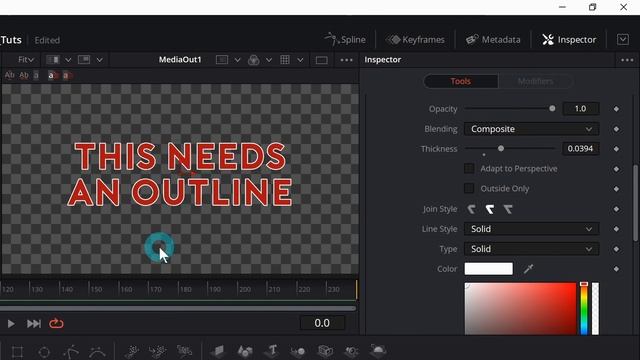This screenshot has height=360, width=640.
Task: Click the split wipe A/B view icon
Action: pos(53,60)
